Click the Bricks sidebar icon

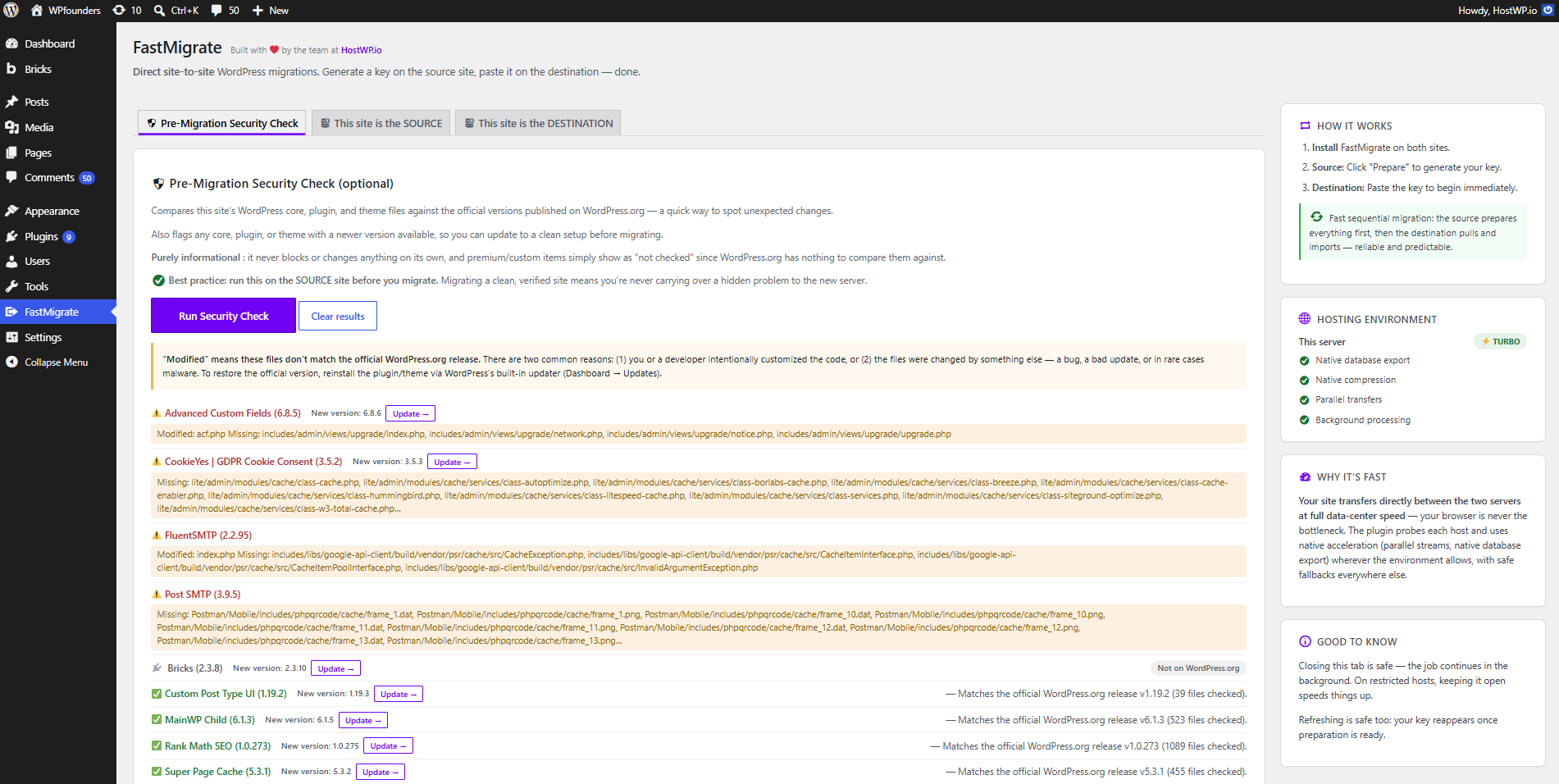(12, 69)
